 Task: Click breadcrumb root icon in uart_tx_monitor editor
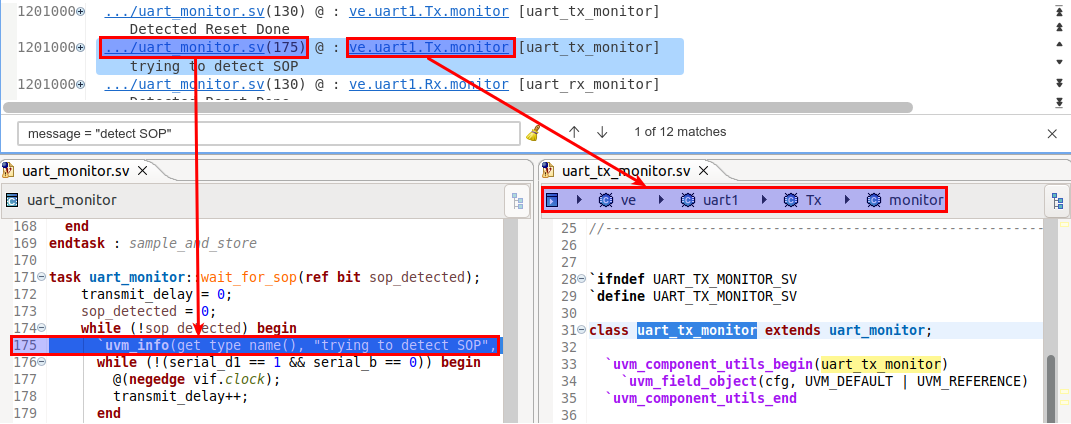point(553,201)
